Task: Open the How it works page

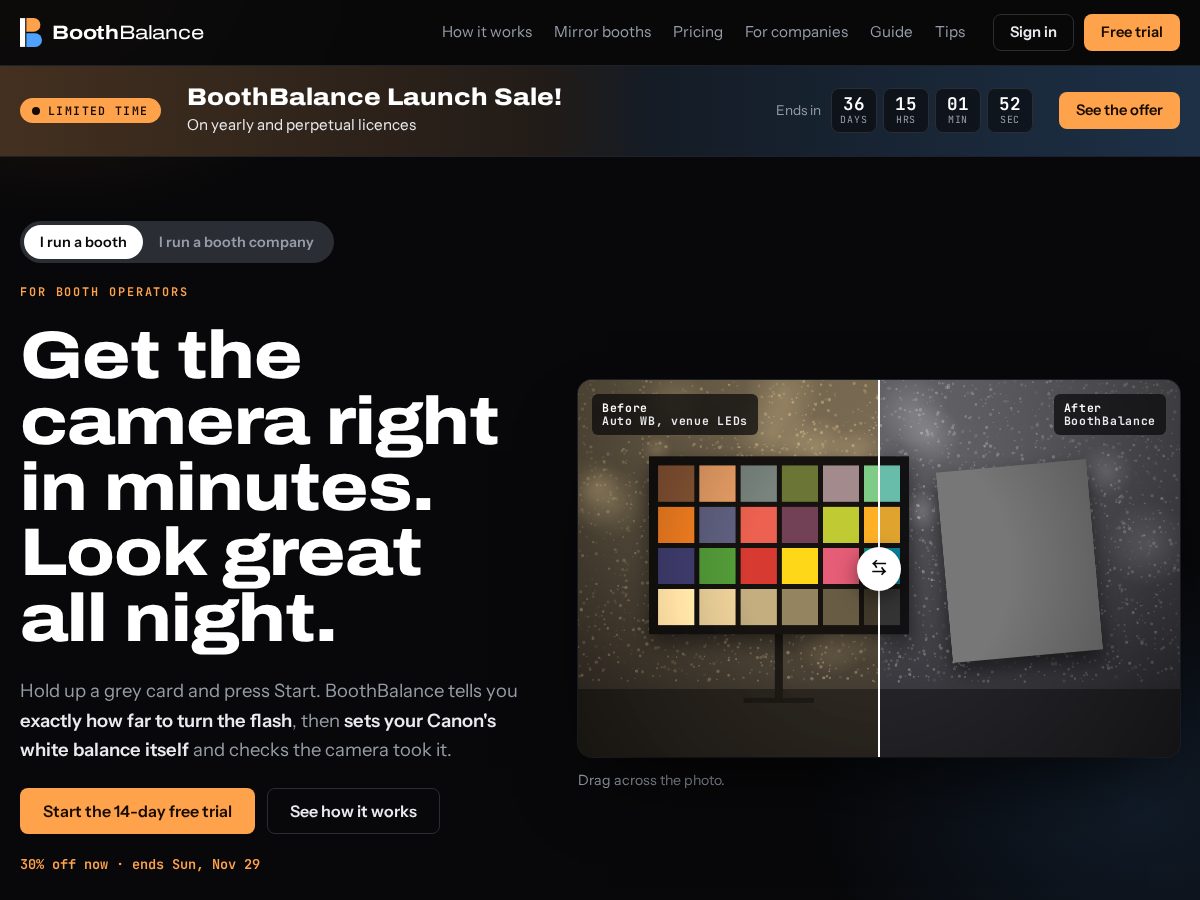Action: tap(487, 32)
